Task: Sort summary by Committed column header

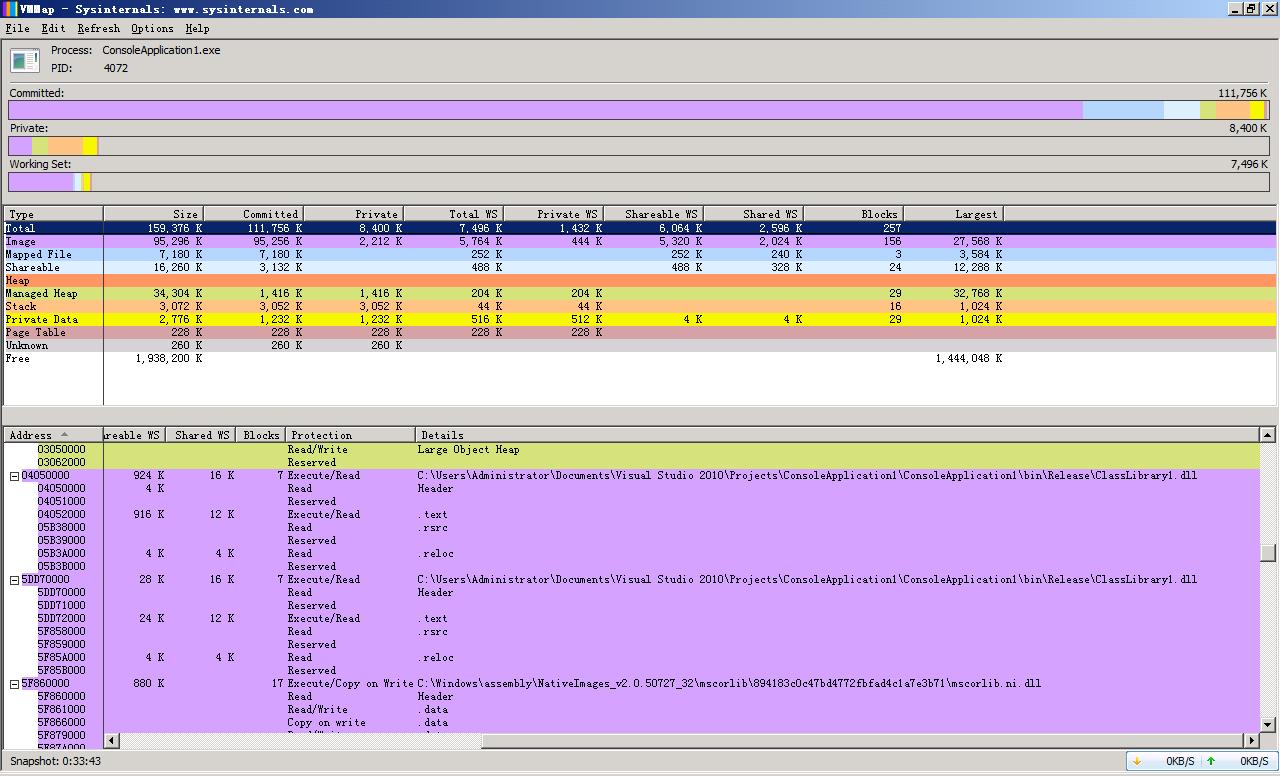Action: pos(254,214)
